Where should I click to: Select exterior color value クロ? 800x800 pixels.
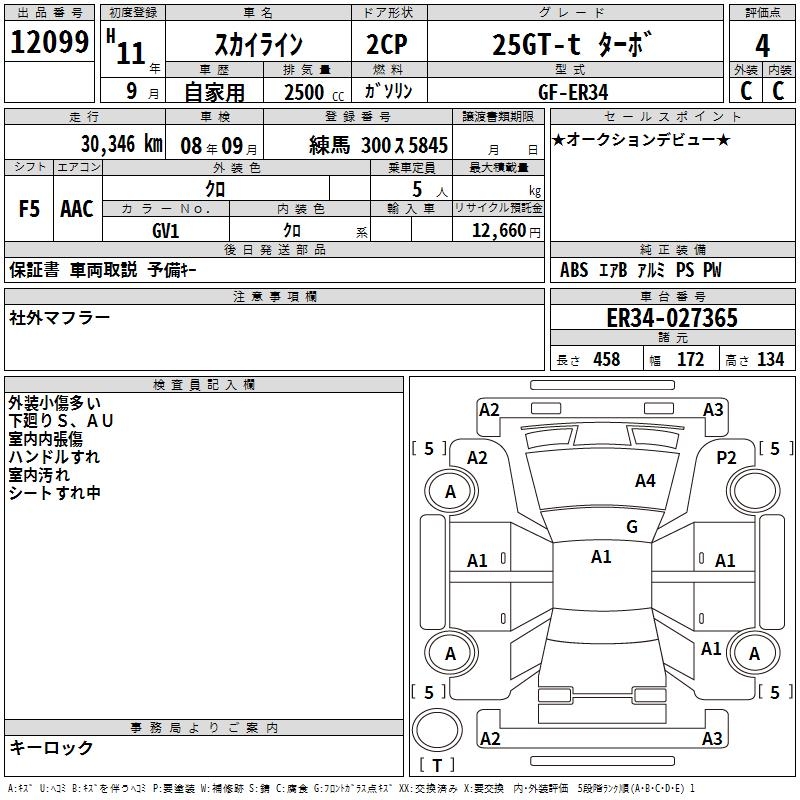[215, 189]
